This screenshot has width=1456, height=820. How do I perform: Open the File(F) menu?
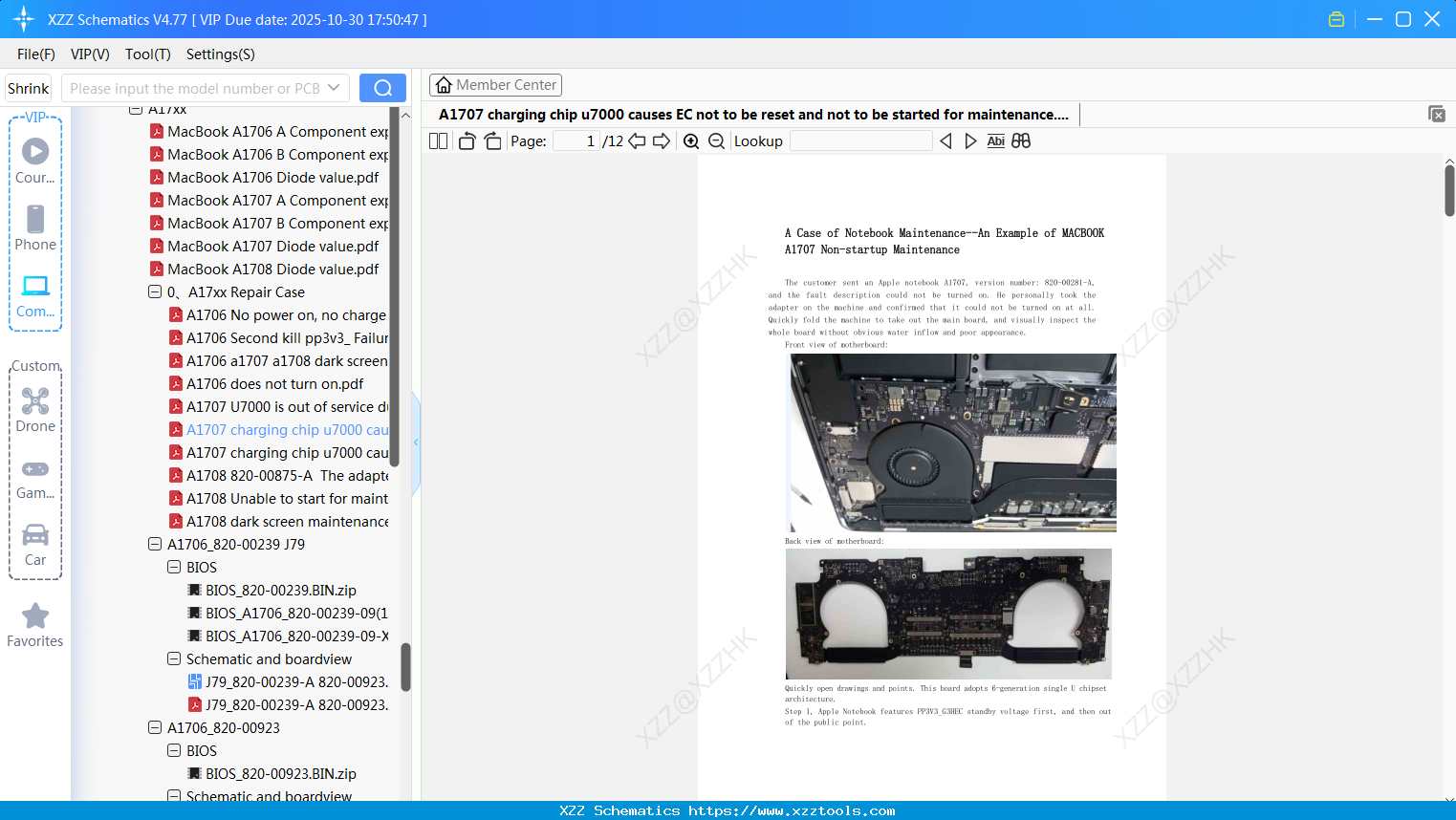pos(36,54)
